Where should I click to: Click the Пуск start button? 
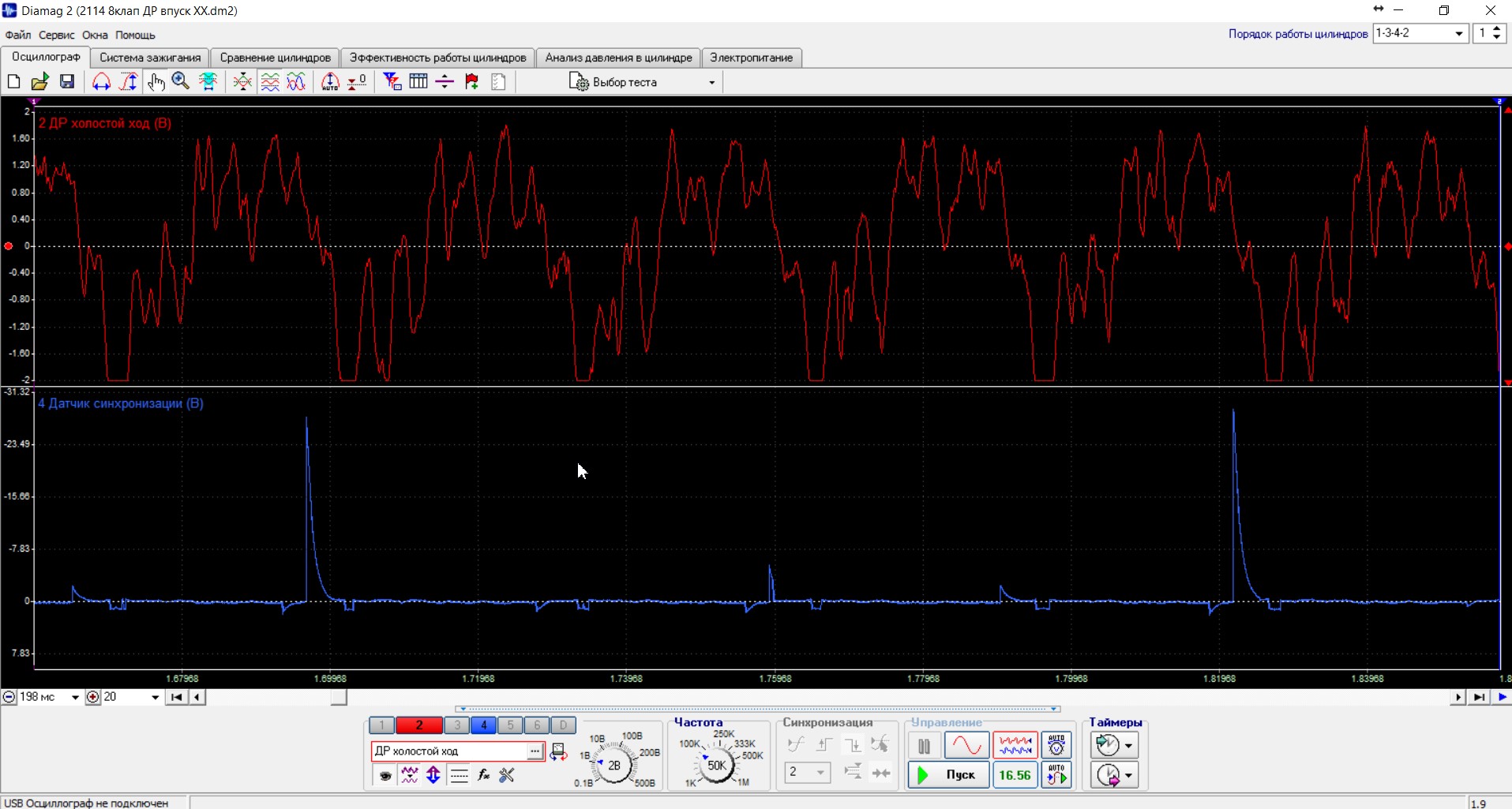(x=948, y=775)
